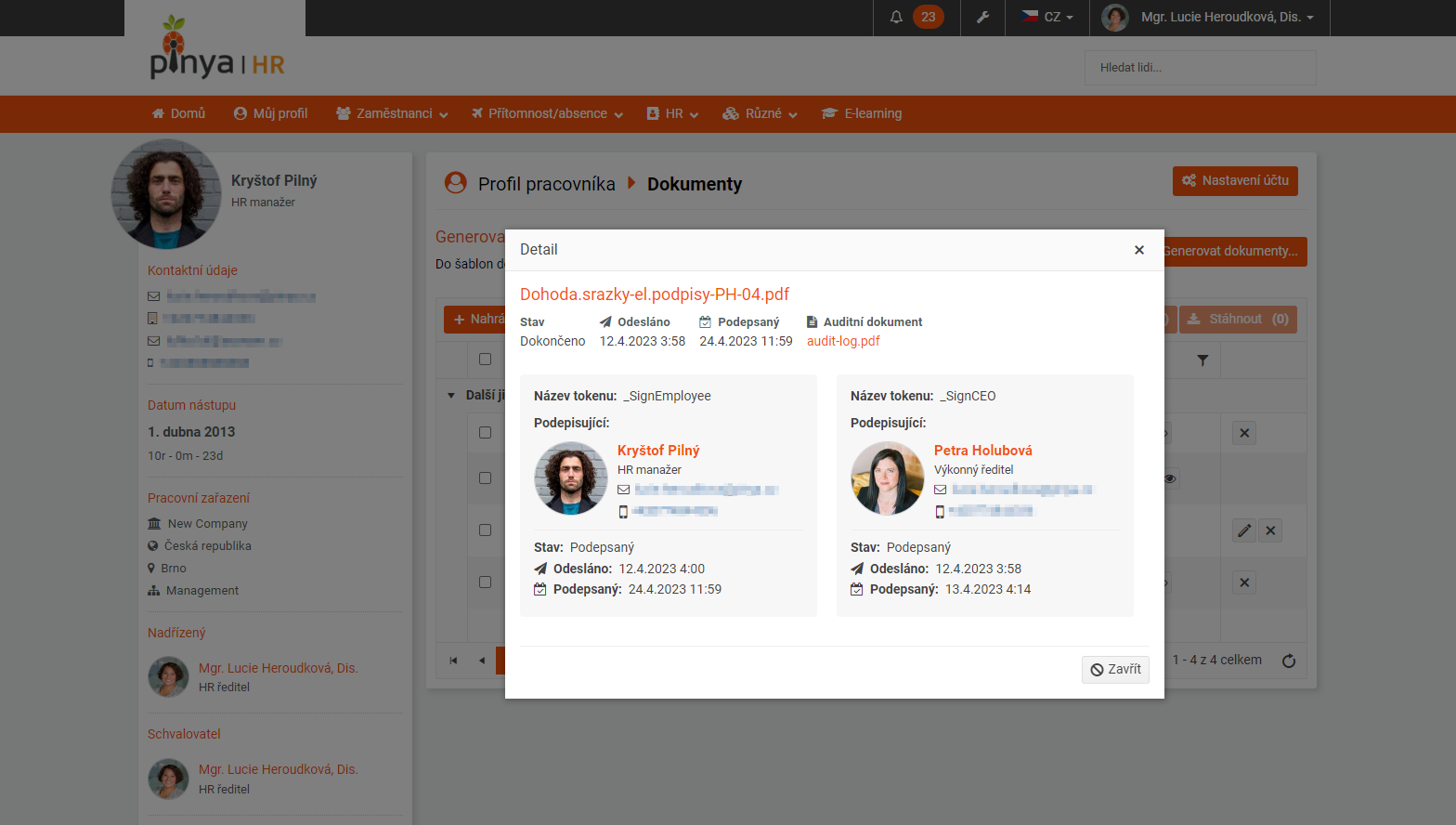Click the refresh icon beside 4 z 4 celkem
Screen dimensions: 1456x825
1289,661
